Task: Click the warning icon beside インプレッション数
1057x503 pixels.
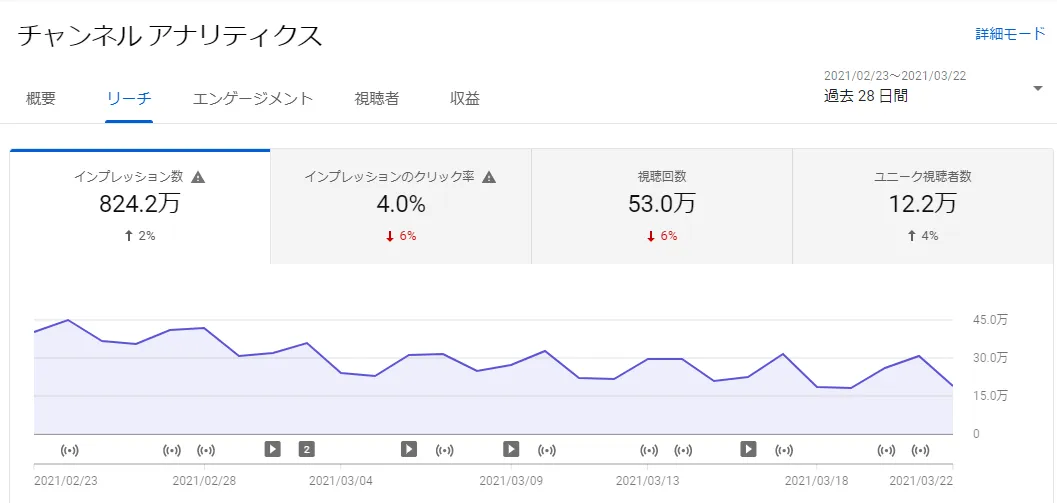Action: [x=198, y=177]
